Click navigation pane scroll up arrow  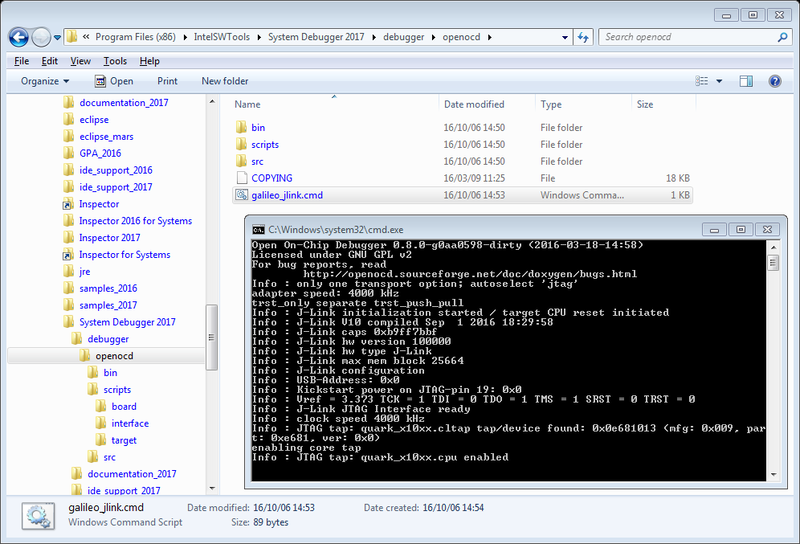point(212,102)
